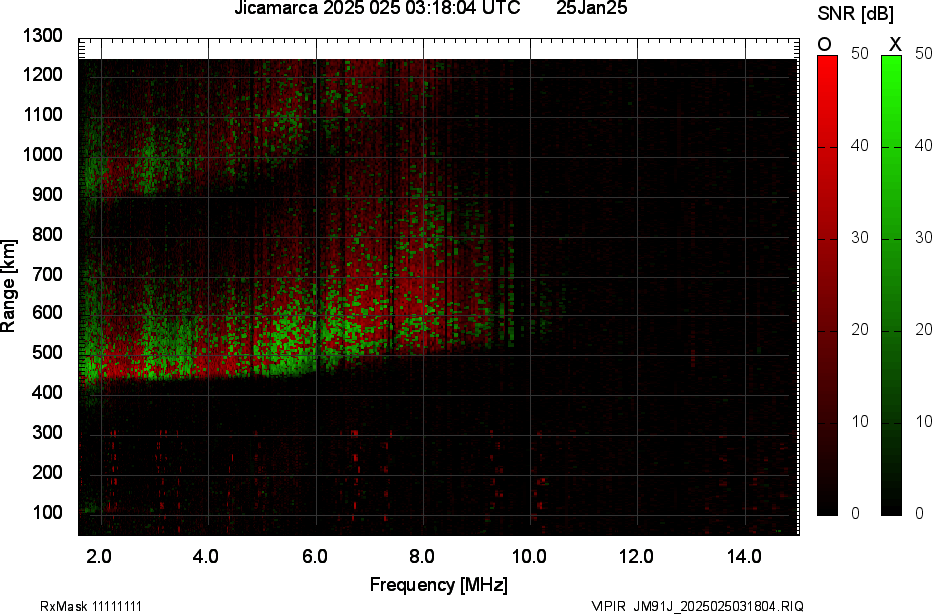
Task: Click the 900 range tick label
Action: coord(47,194)
